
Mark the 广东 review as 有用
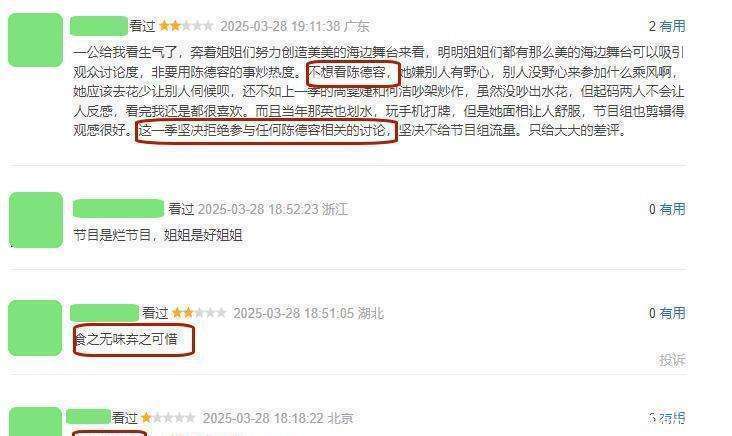672,26
